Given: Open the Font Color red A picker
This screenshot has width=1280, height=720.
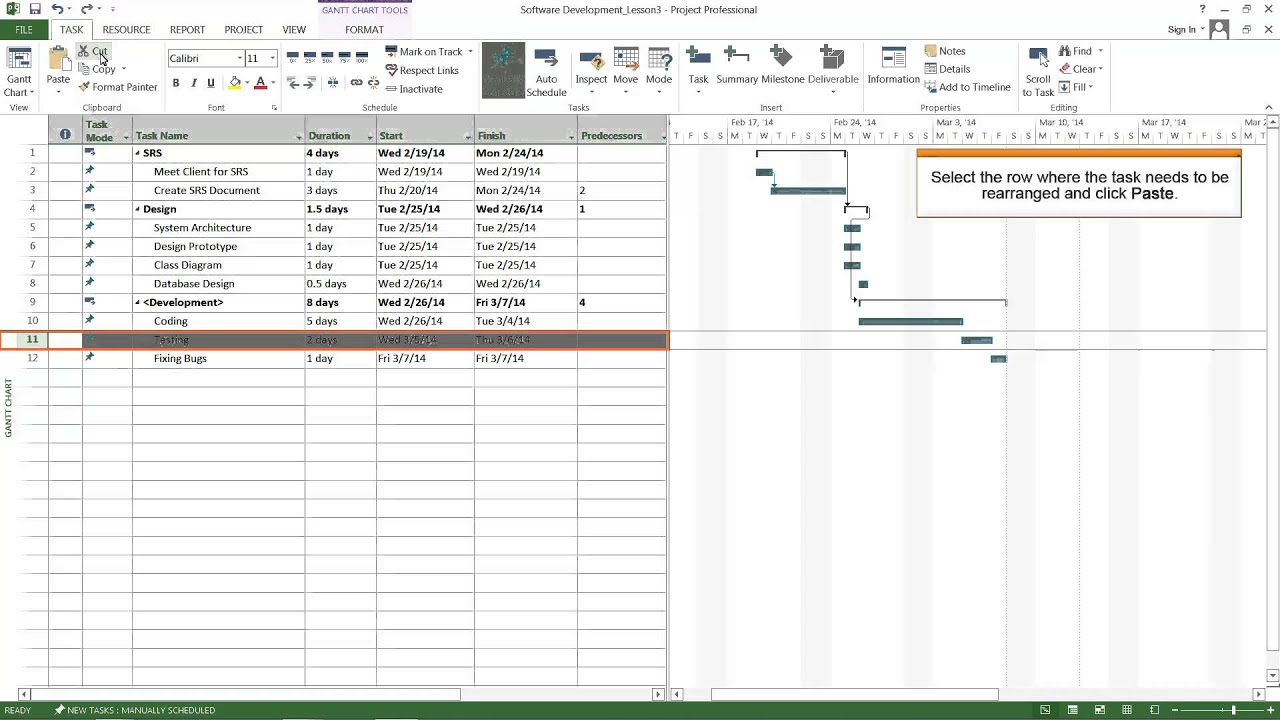Looking at the screenshot, I should (260, 83).
